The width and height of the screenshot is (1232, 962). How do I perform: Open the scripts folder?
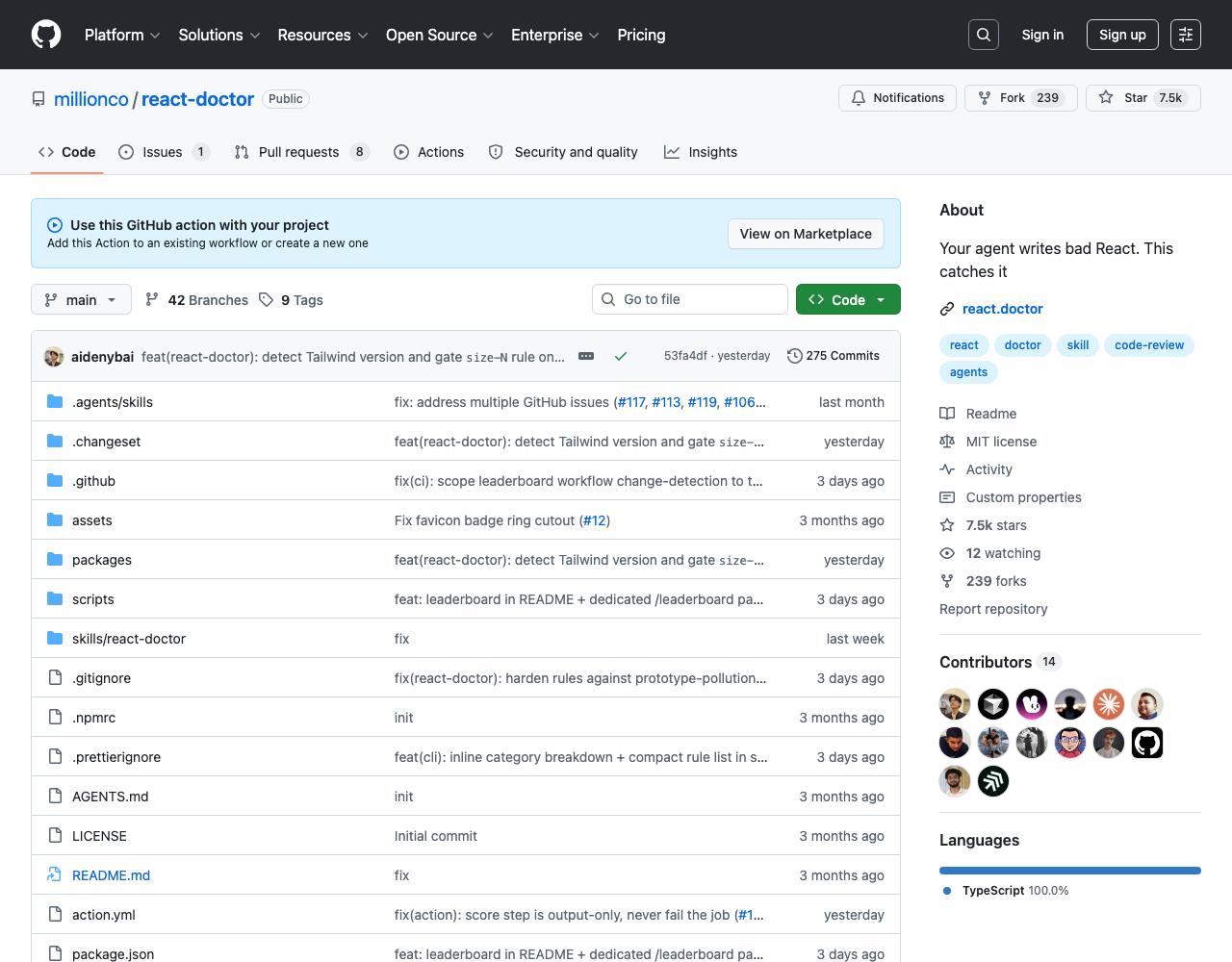pyautogui.click(x=93, y=599)
